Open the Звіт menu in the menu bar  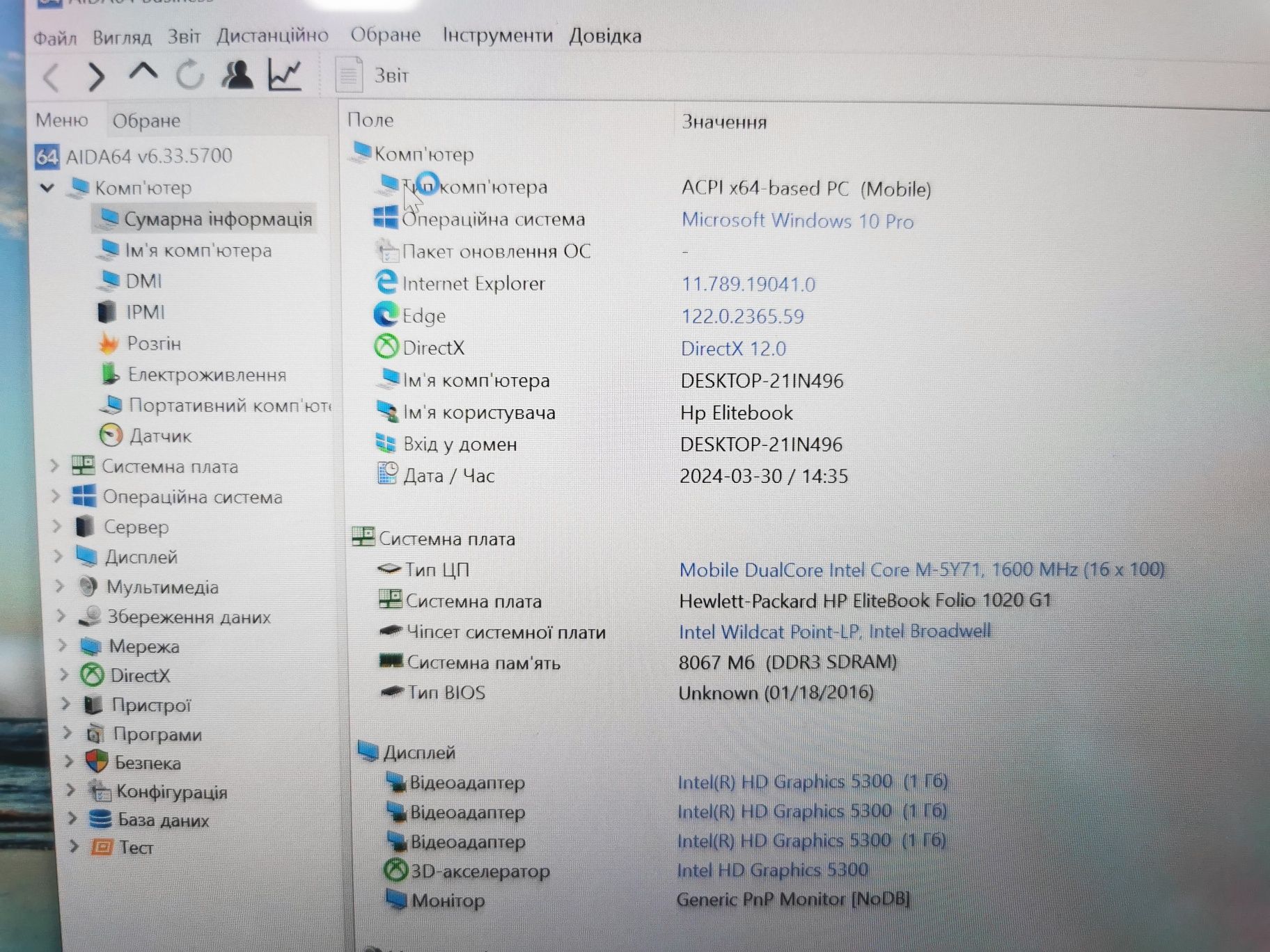tap(184, 36)
